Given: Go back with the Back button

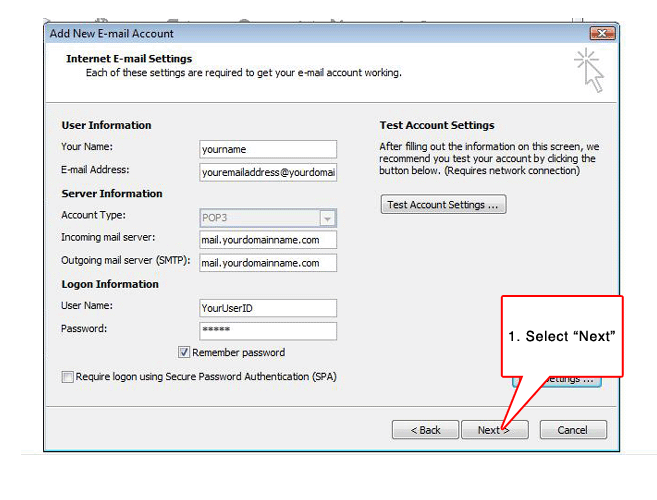Looking at the screenshot, I should [425, 430].
